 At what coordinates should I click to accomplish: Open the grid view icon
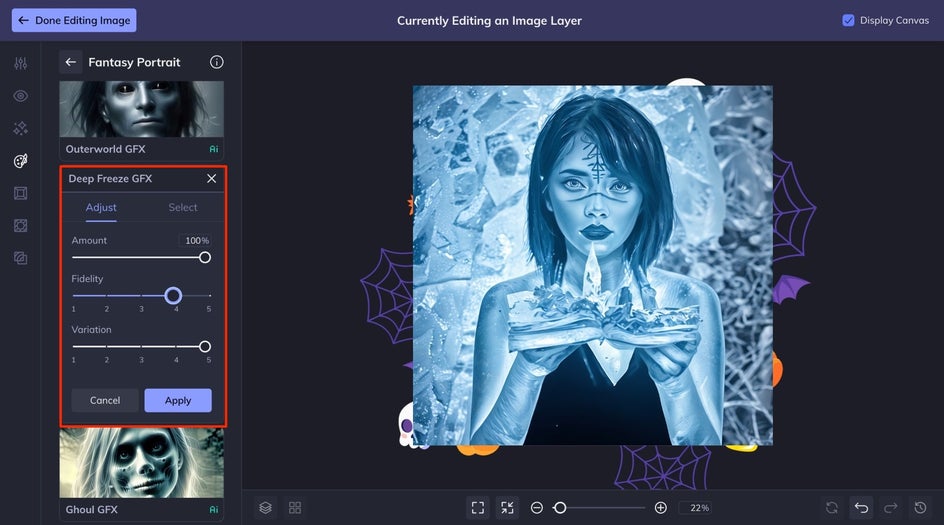pyautogui.click(x=295, y=508)
